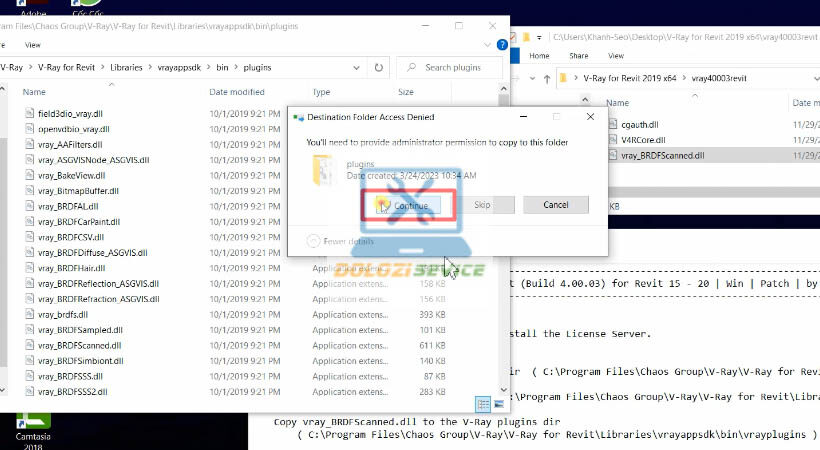This screenshot has width=820, height=450.
Task: Select vray_BRDFHair.dll file
Action: 72,268
